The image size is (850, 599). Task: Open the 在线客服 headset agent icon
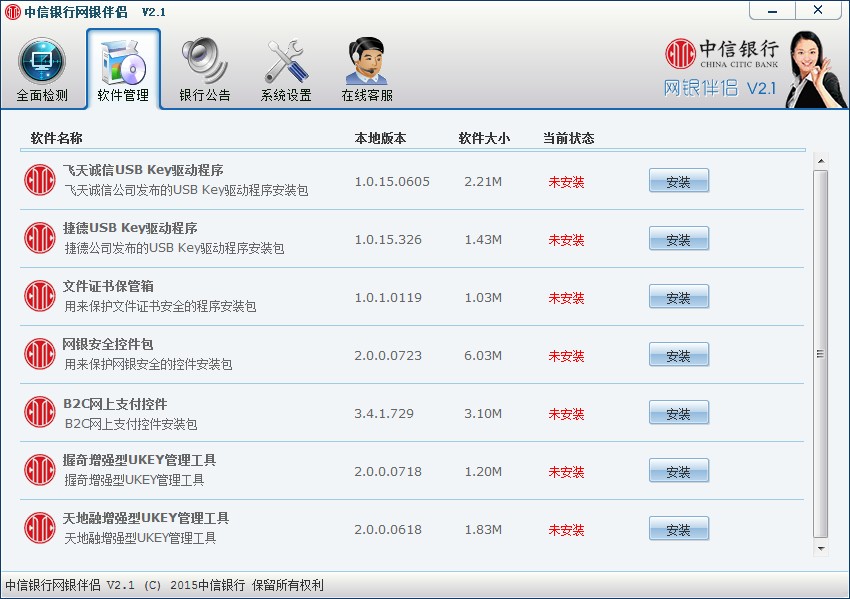(x=367, y=61)
